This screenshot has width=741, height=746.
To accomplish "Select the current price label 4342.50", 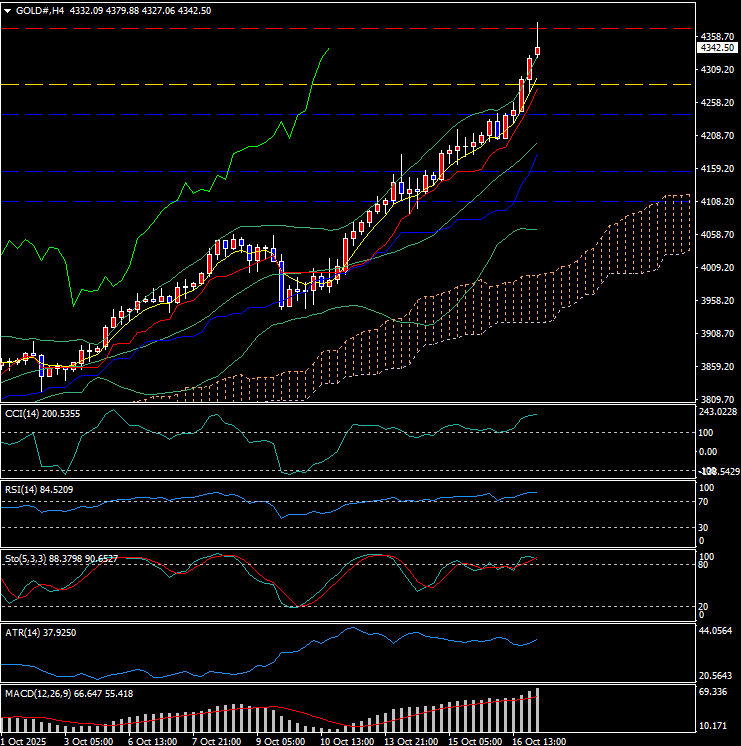I will pos(717,48).
